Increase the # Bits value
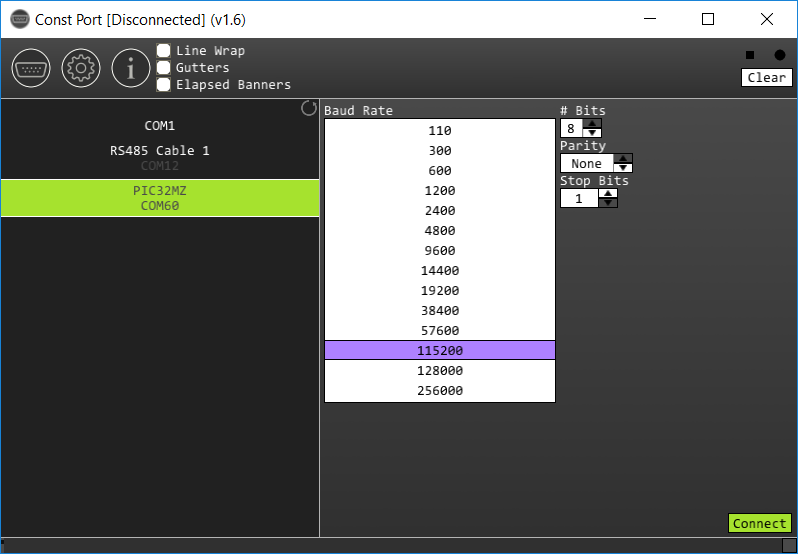The image size is (798, 554). 592,124
